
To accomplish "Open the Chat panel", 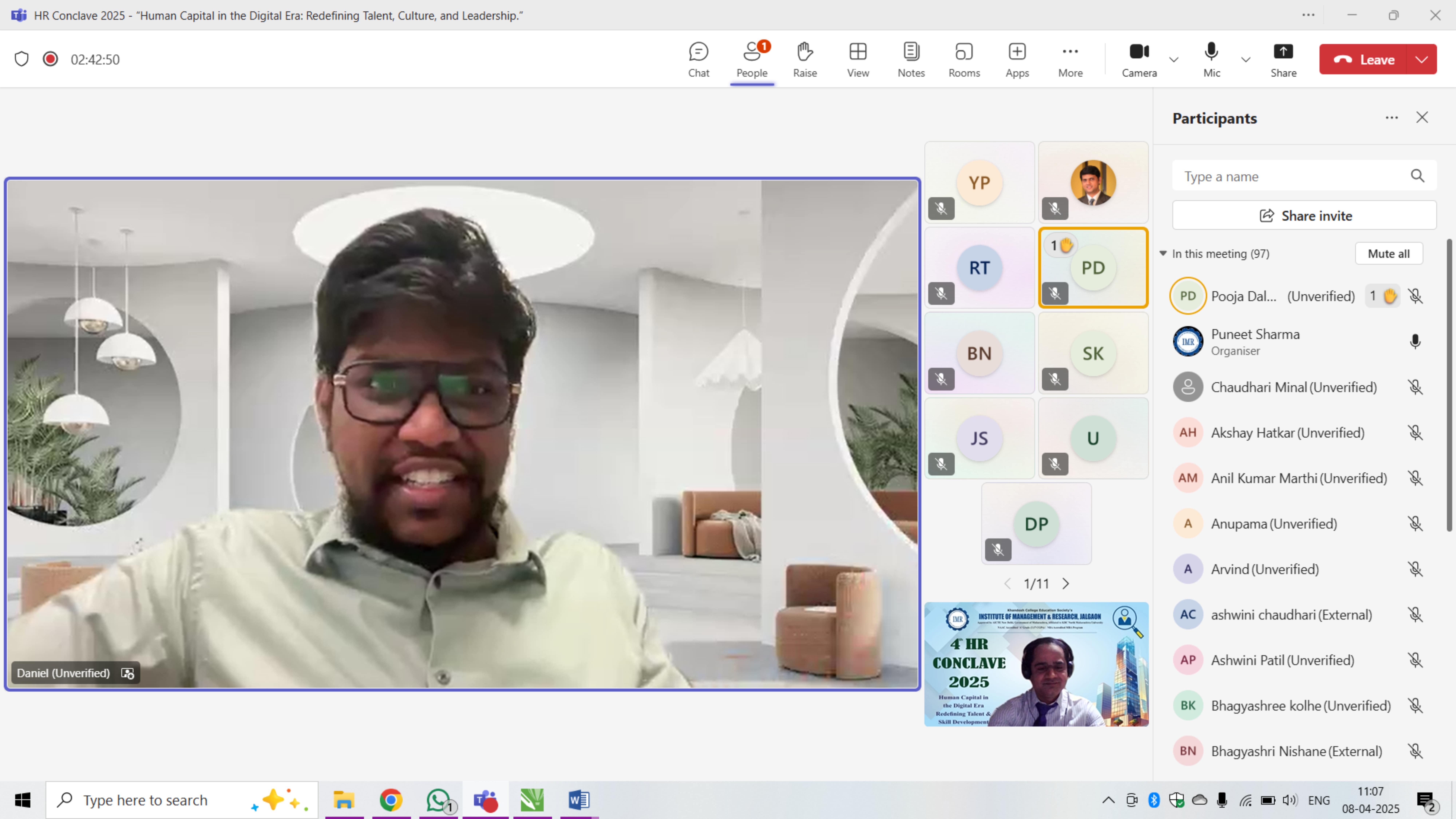I will [699, 59].
